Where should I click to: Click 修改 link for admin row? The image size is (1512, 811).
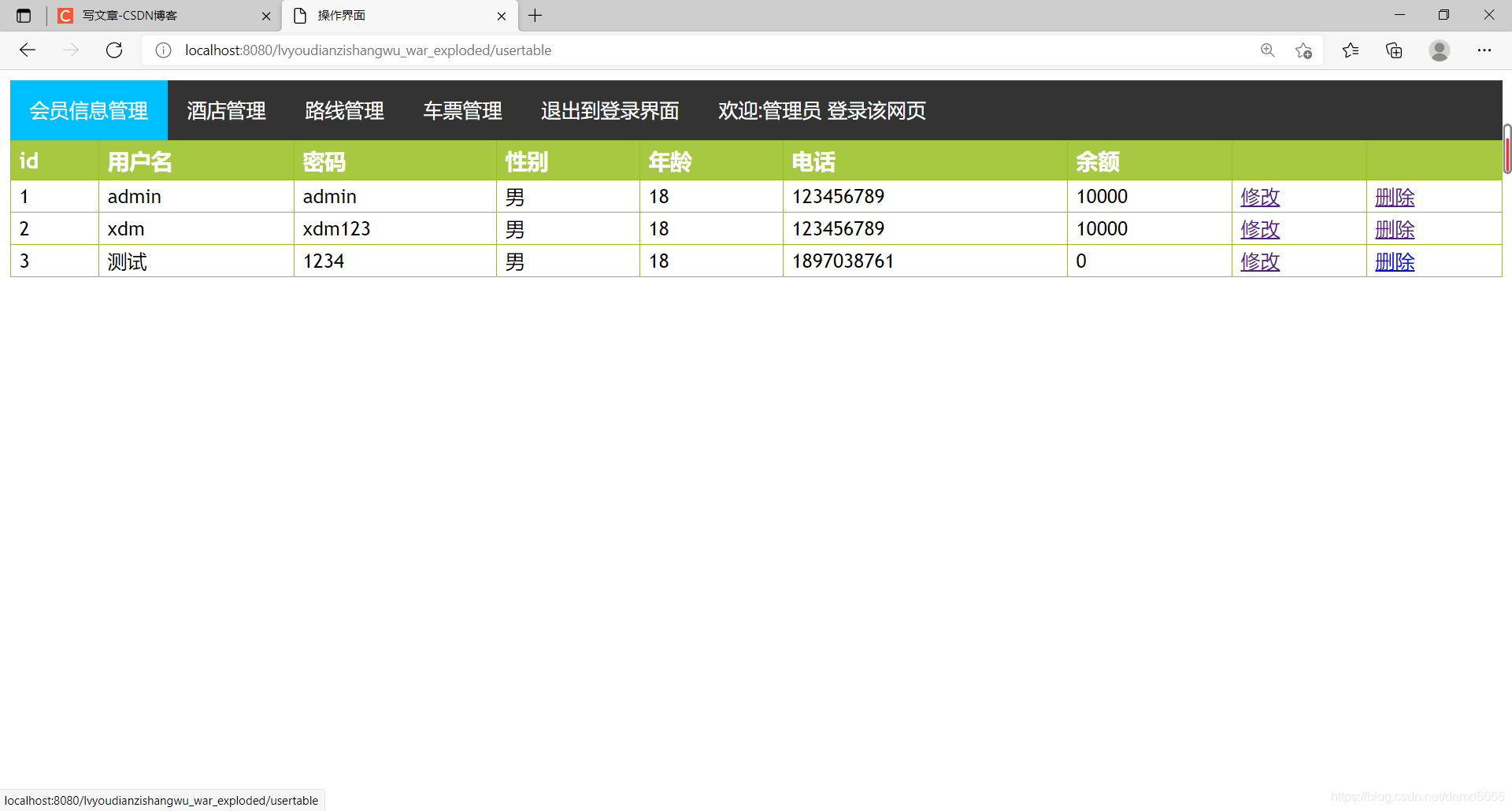pyautogui.click(x=1260, y=197)
